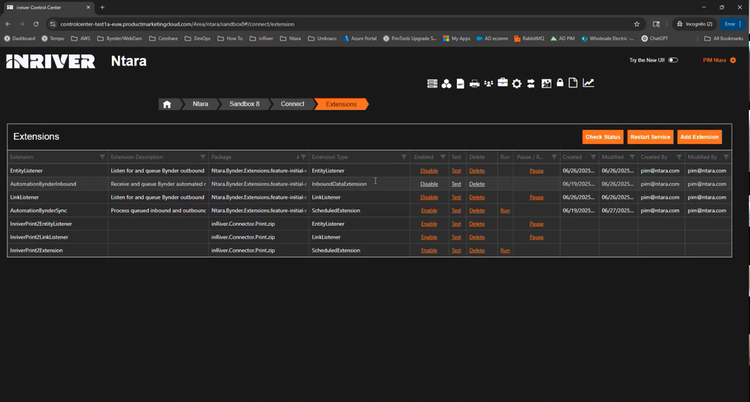Open the gear settings icon in toolbar

[x=517, y=84]
